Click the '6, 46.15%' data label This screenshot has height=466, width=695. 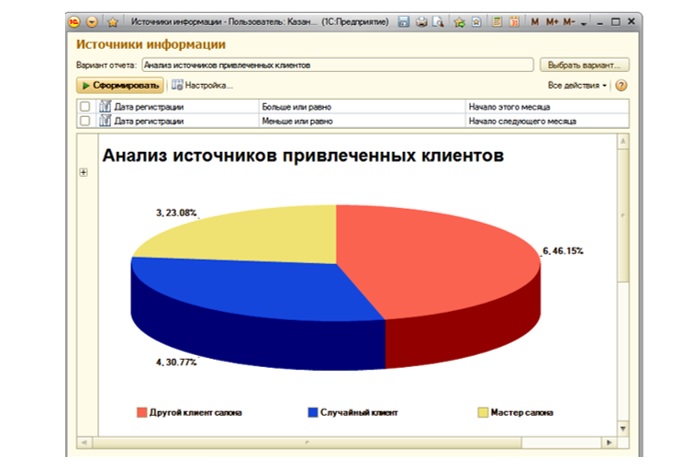pyautogui.click(x=563, y=251)
